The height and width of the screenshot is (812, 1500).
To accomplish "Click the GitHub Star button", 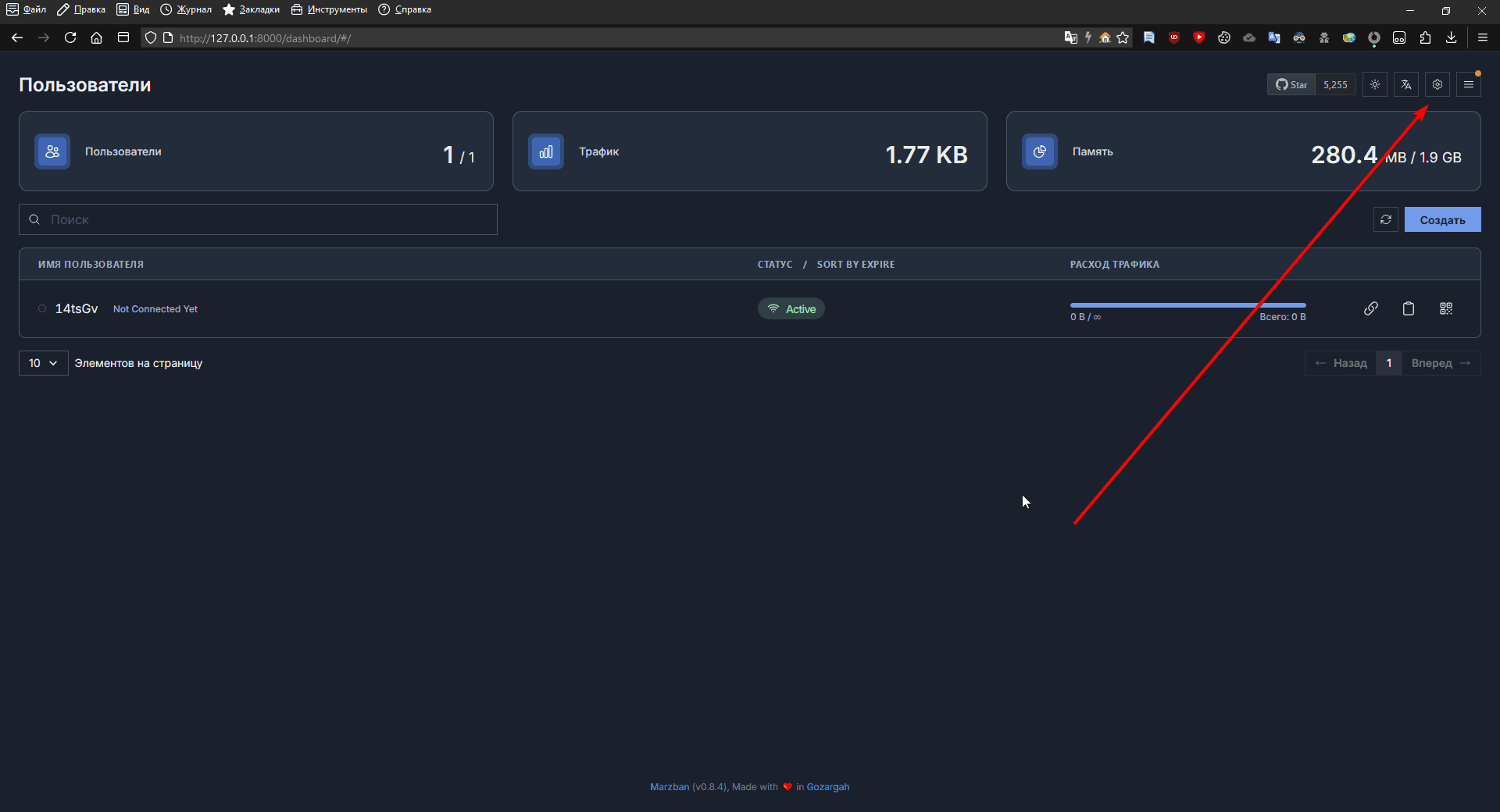I will coord(1291,84).
